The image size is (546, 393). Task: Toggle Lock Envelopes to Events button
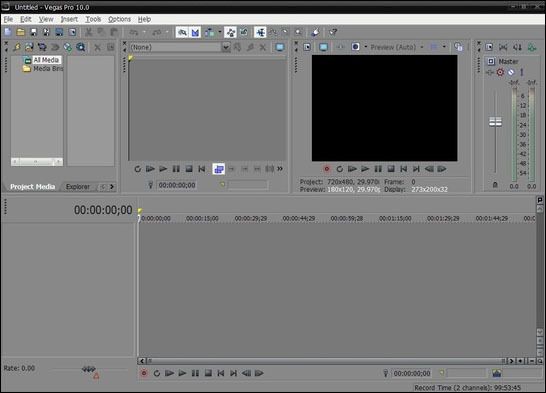(x=230, y=32)
